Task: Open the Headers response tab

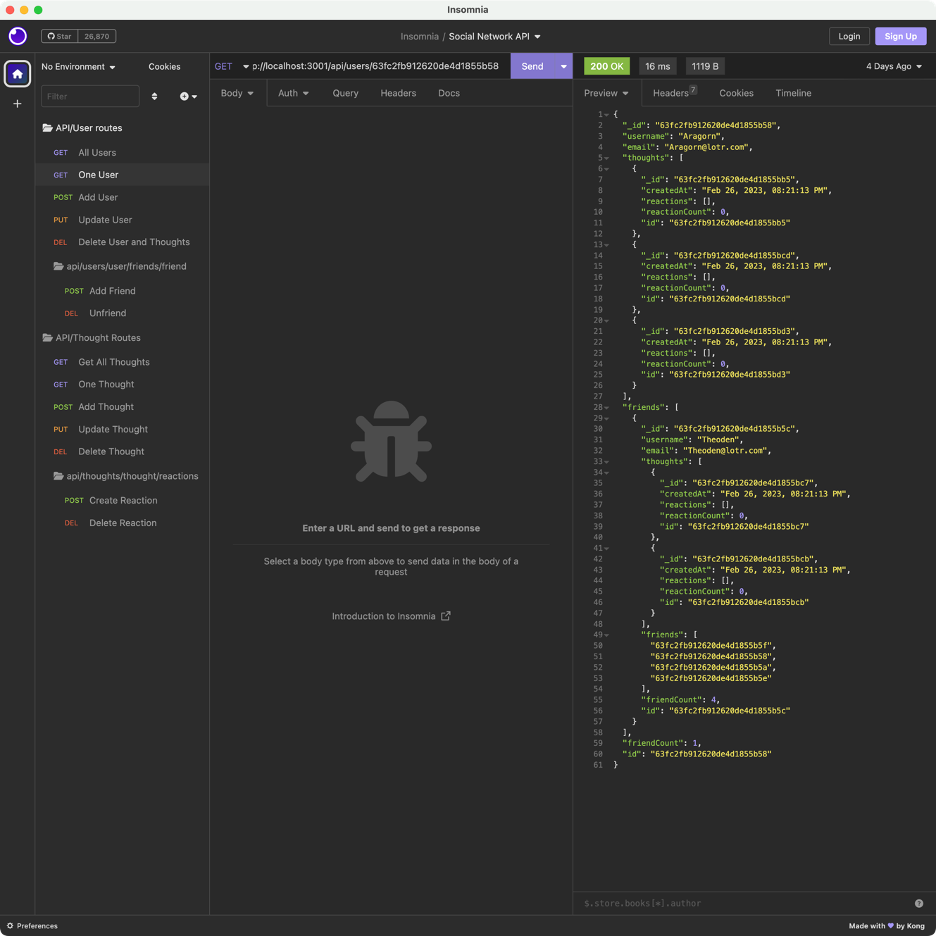Action: click(x=670, y=92)
